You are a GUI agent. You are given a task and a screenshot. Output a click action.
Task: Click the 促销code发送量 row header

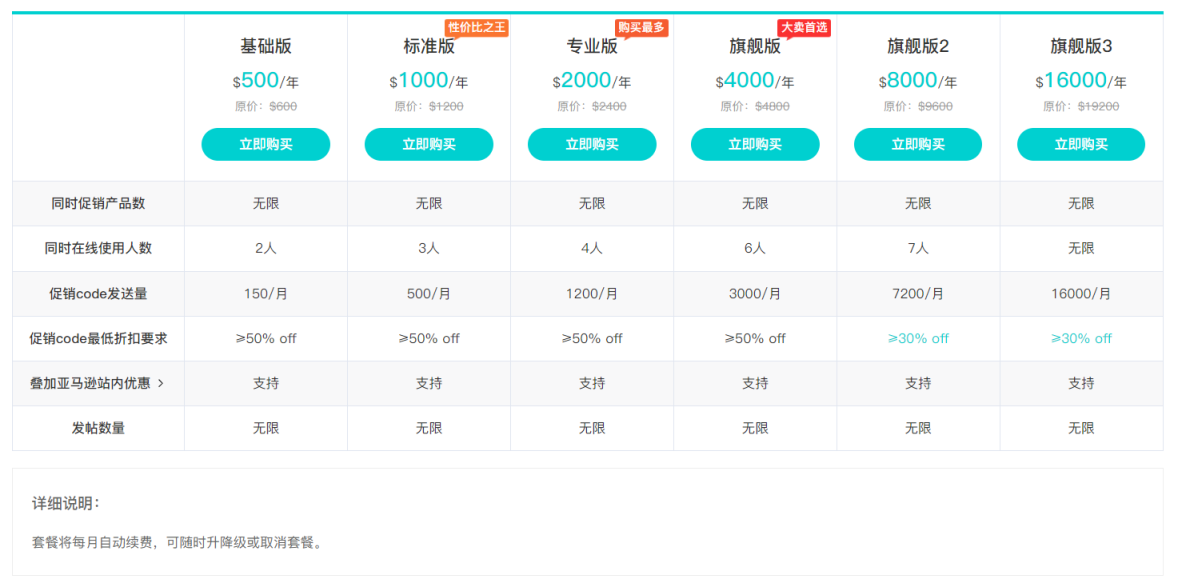point(98,294)
